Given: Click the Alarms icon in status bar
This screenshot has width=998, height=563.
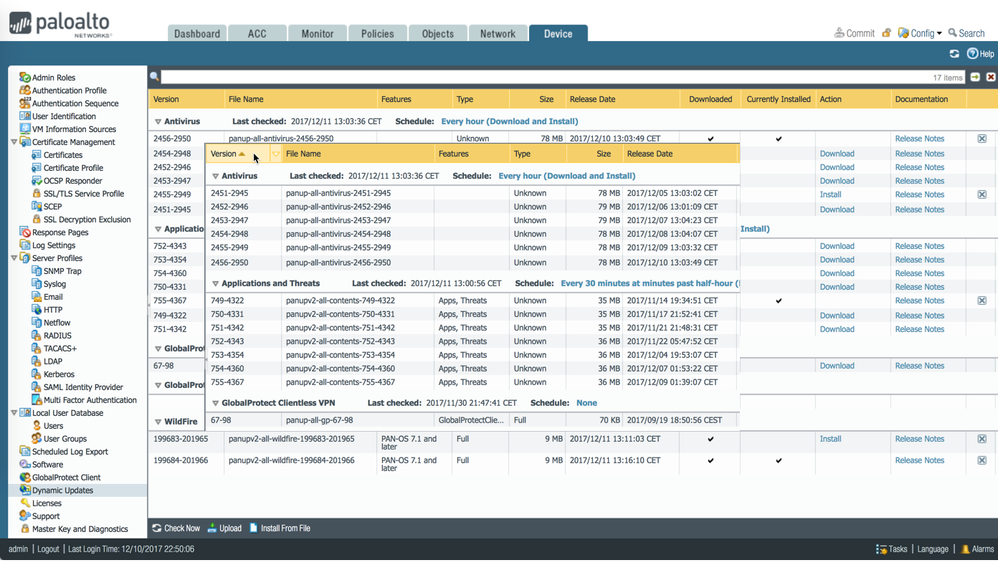Looking at the screenshot, I should pyautogui.click(x=965, y=549).
